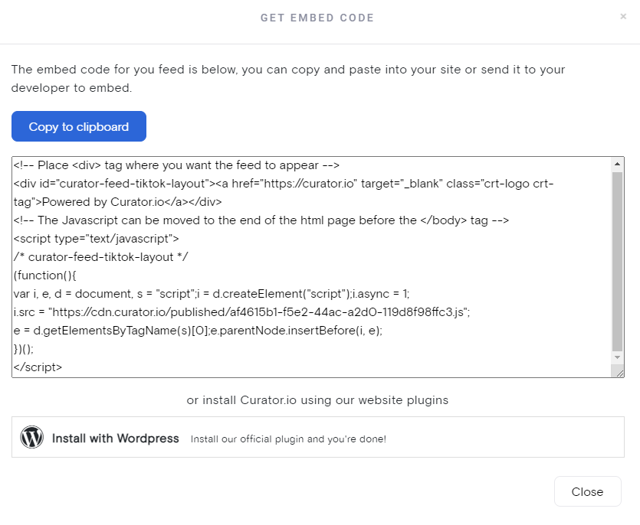Place cursor on the script type="text/javascript" line
The width and height of the screenshot is (640, 525).
pyautogui.click(x=96, y=238)
